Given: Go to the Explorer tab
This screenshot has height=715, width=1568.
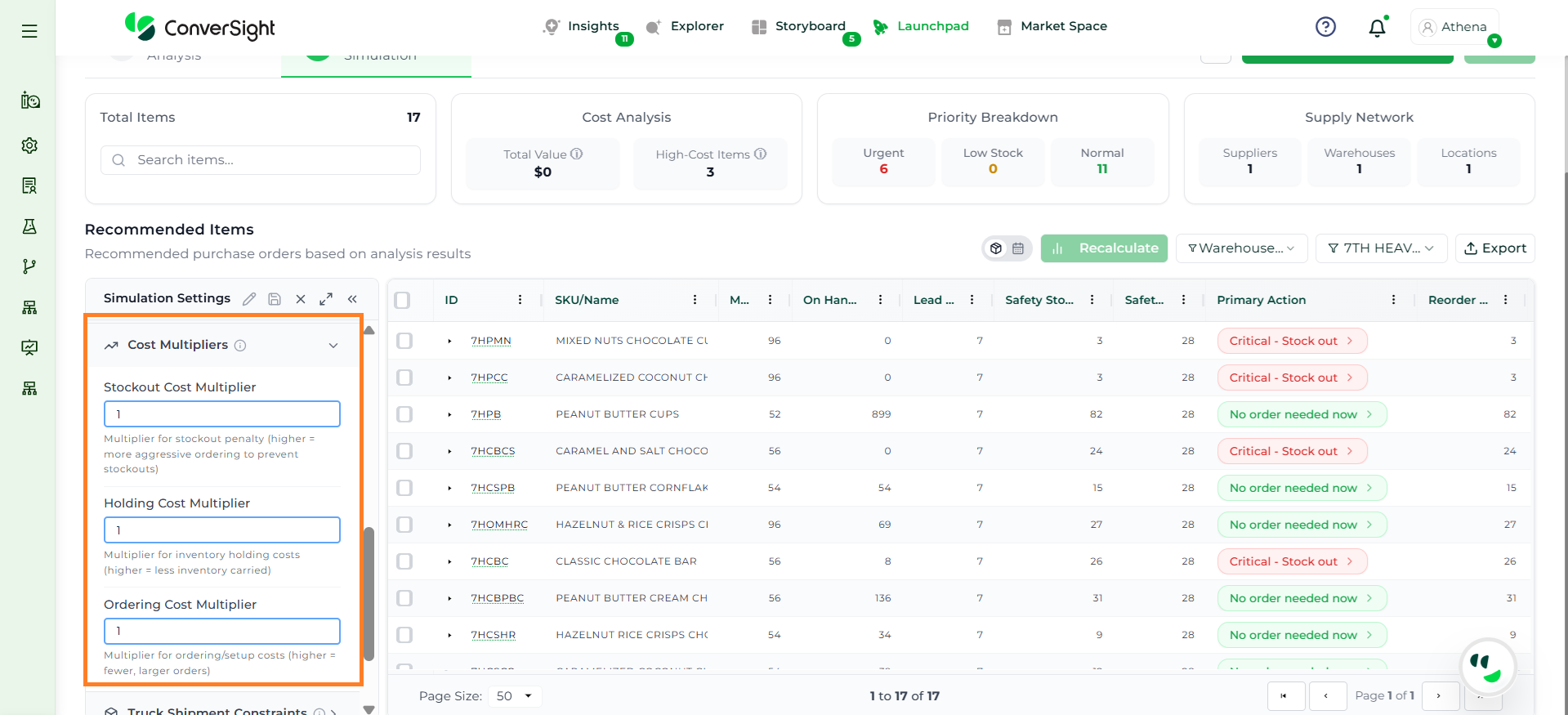Looking at the screenshot, I should [x=685, y=26].
